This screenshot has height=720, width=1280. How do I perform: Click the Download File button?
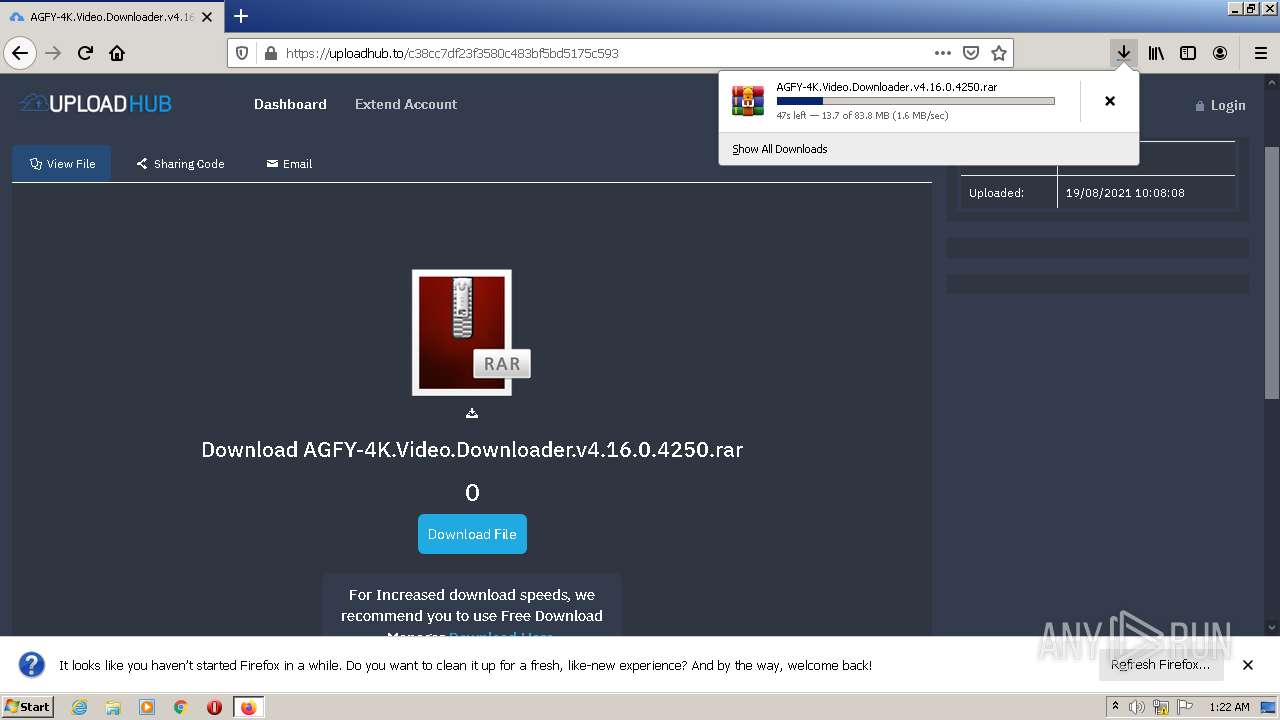click(472, 534)
